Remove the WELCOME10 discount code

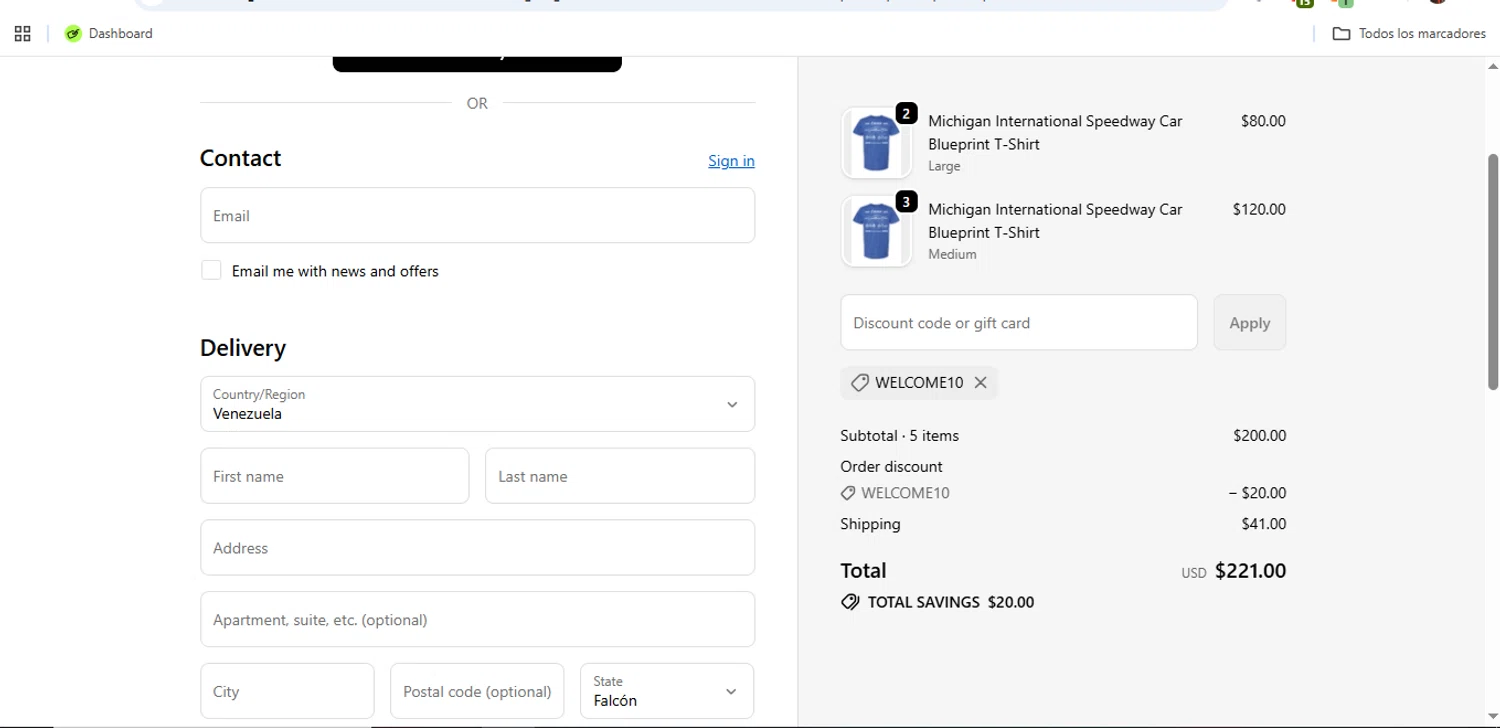[x=980, y=383]
